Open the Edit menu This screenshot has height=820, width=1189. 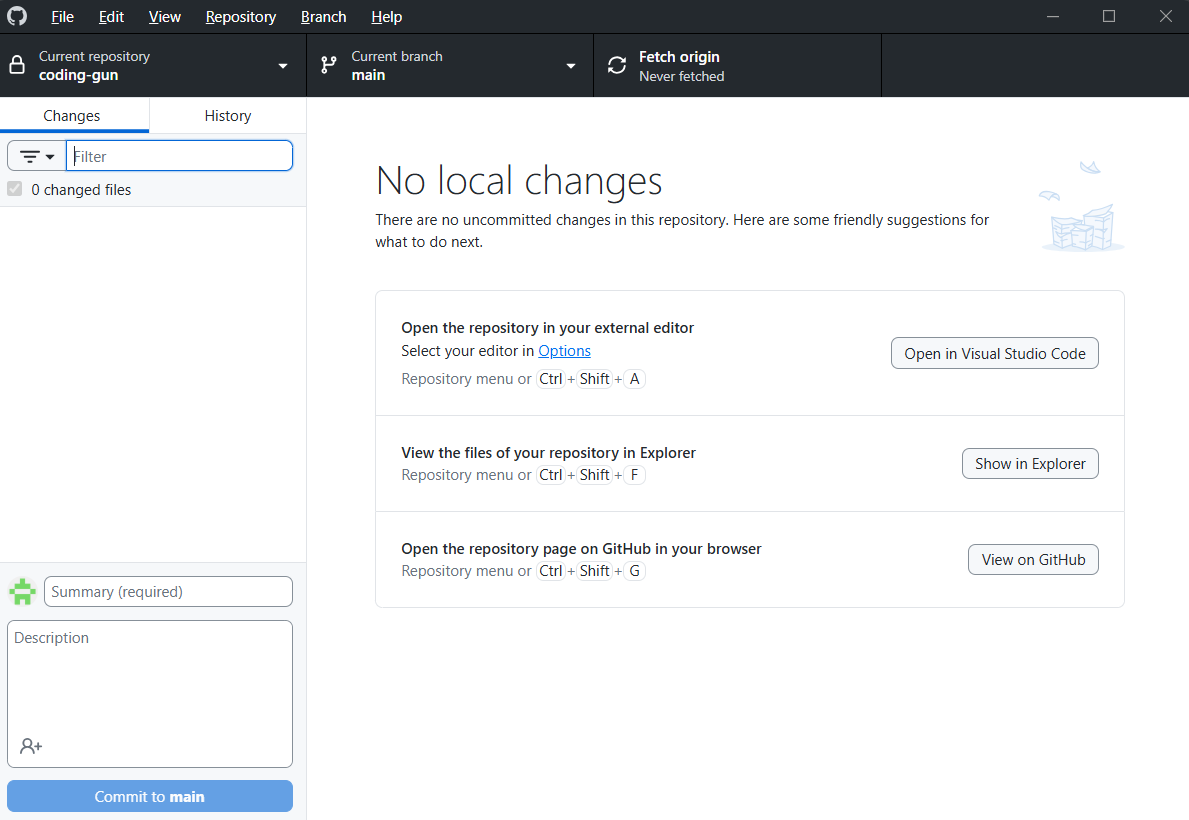(111, 17)
